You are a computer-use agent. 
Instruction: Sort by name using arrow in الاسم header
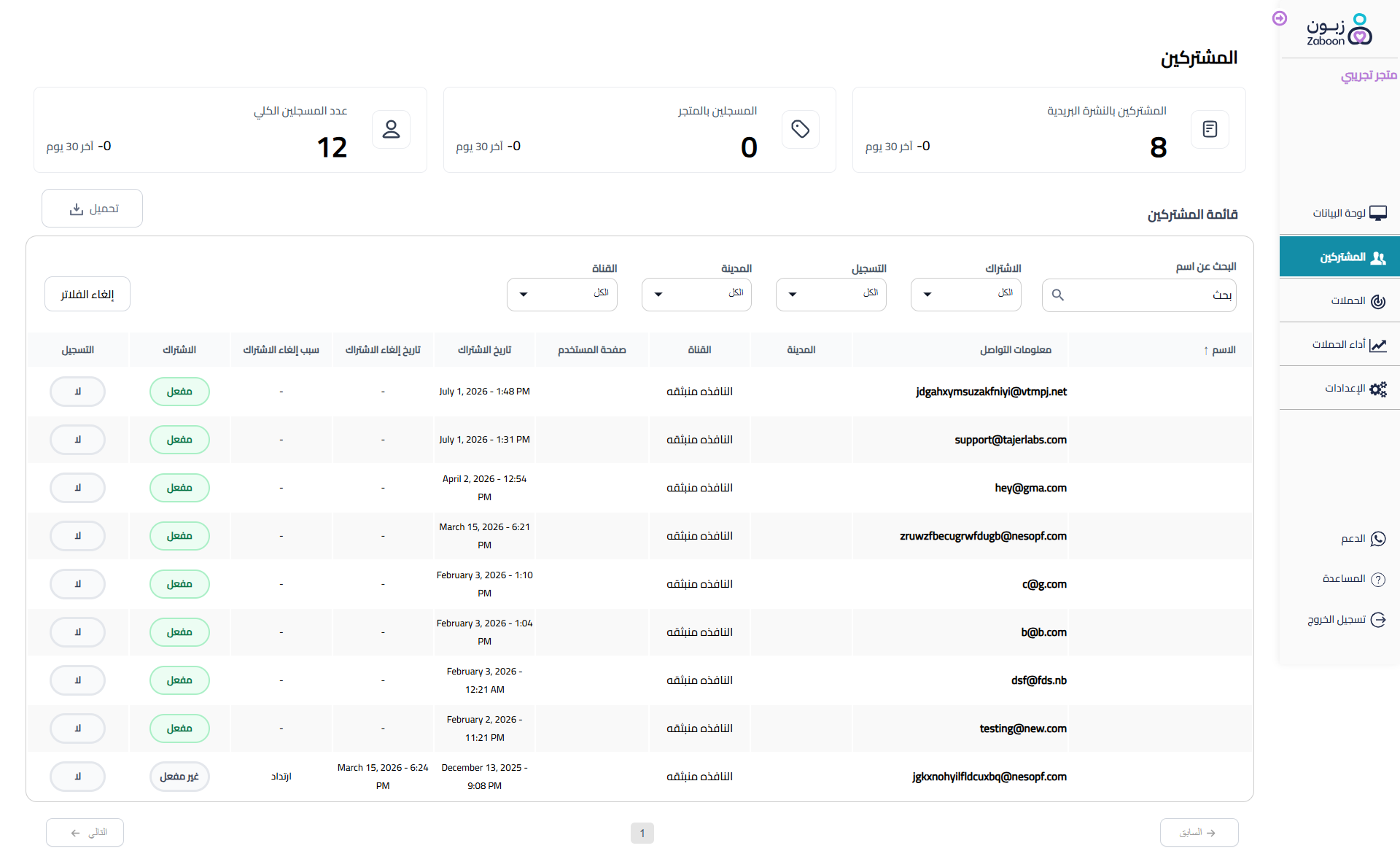coord(1207,351)
